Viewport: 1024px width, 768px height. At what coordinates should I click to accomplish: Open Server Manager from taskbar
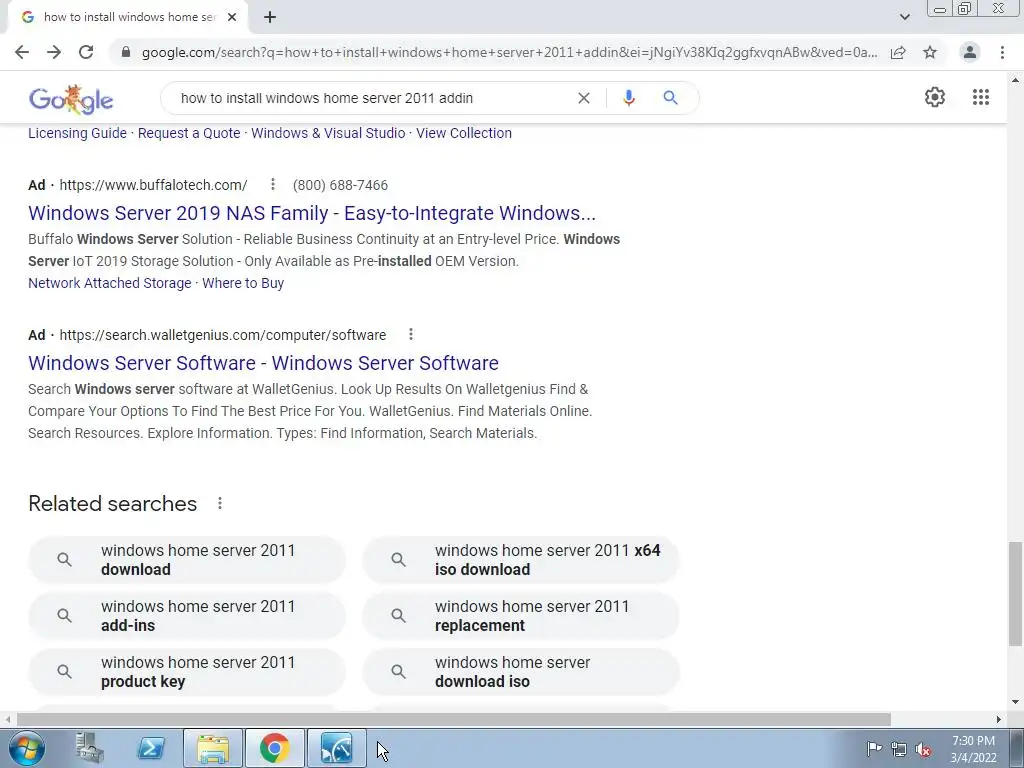coord(89,748)
